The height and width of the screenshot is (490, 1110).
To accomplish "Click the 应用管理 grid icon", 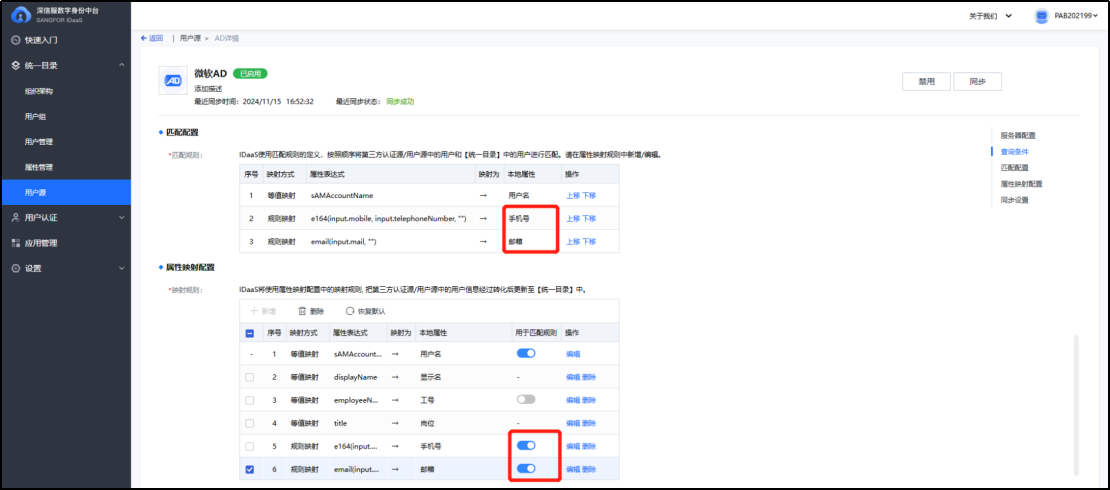I will click(x=15, y=242).
